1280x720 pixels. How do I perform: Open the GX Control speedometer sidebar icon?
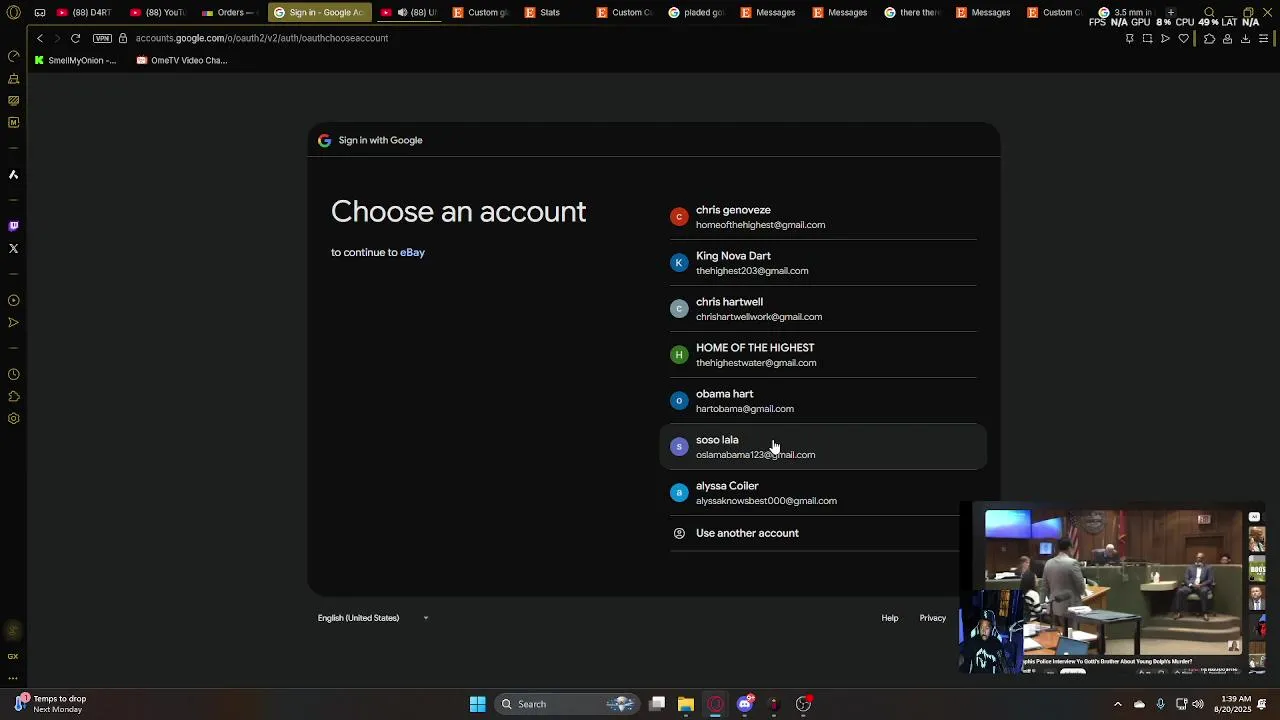pos(14,56)
